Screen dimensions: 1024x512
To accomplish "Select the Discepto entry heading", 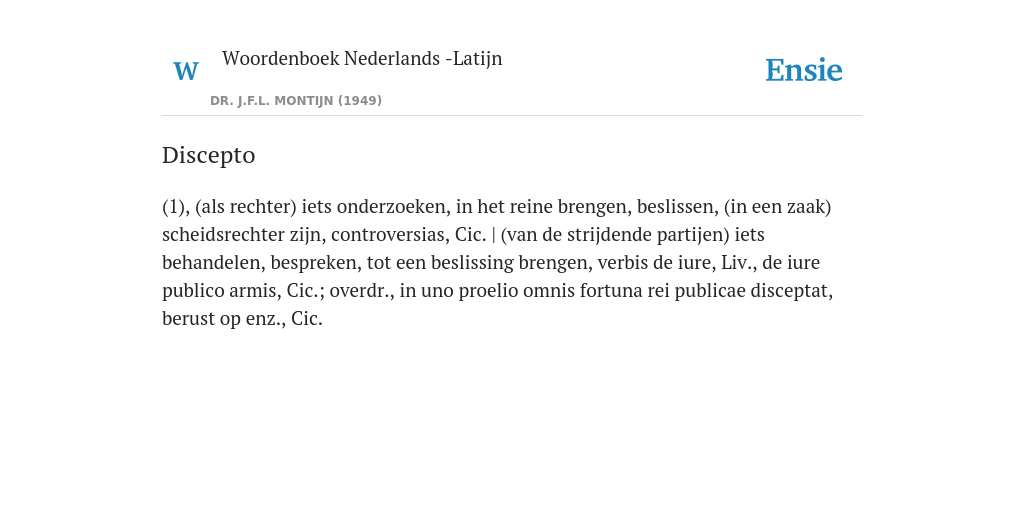I will coord(208,155).
